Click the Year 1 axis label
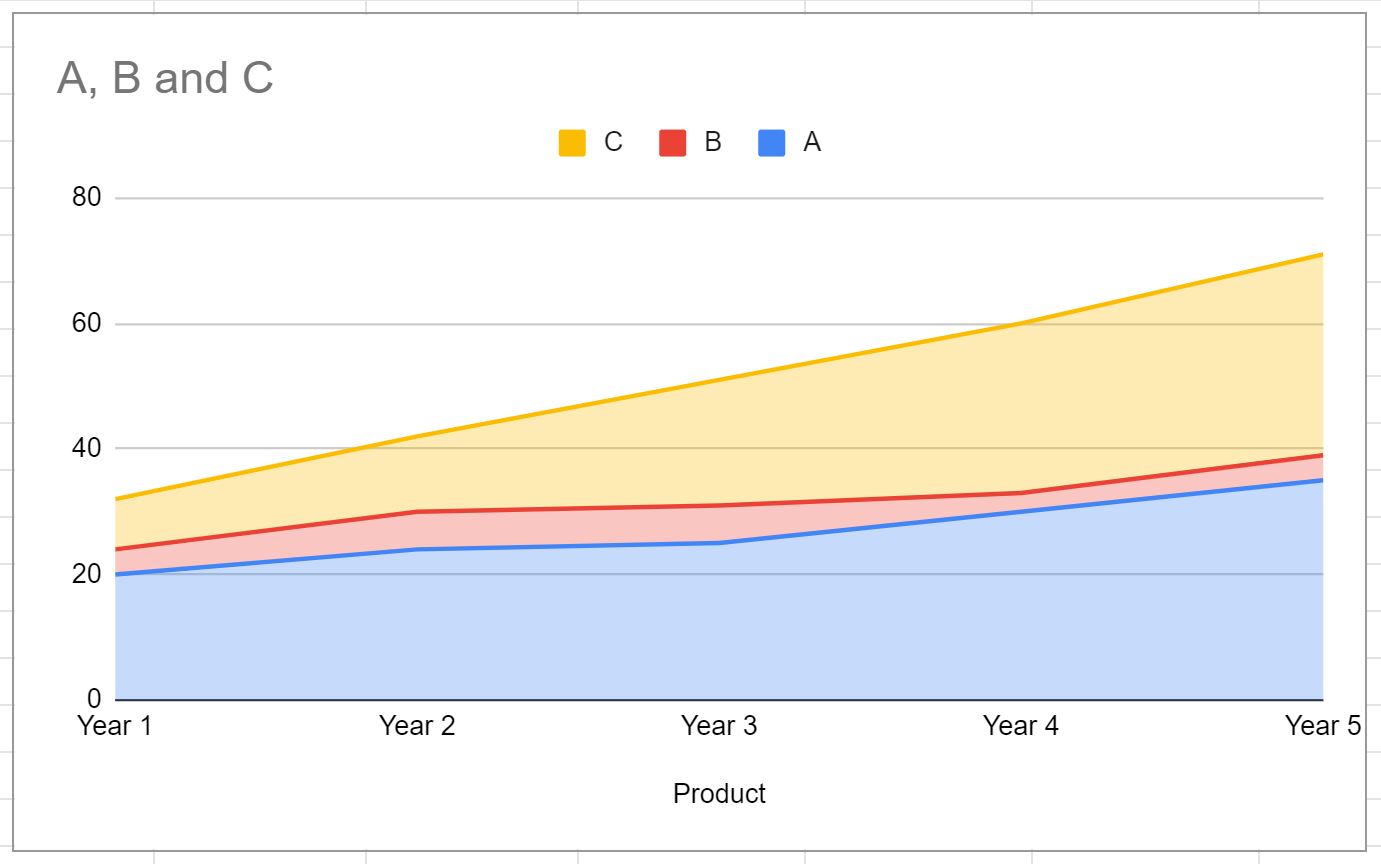The height and width of the screenshot is (864, 1381). 115,726
